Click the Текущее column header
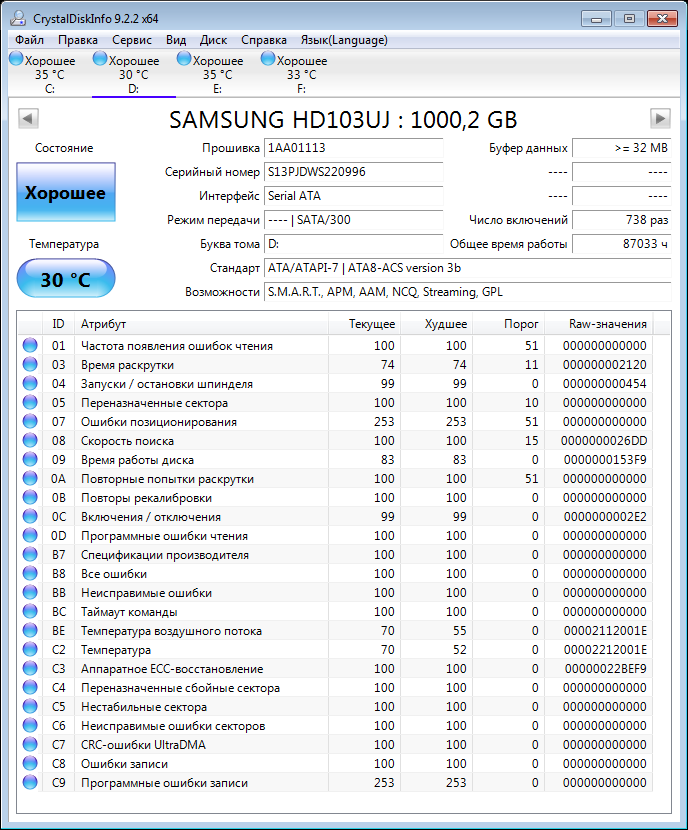 click(364, 324)
